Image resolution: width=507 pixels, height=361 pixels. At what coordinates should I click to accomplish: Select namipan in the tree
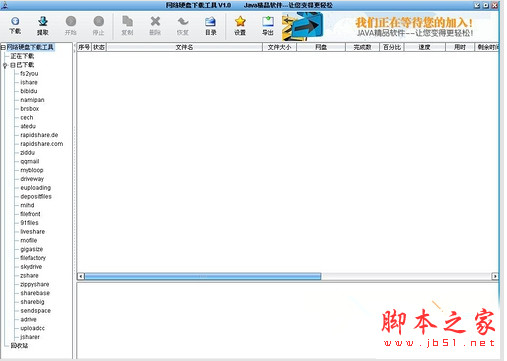pyautogui.click(x=32, y=100)
